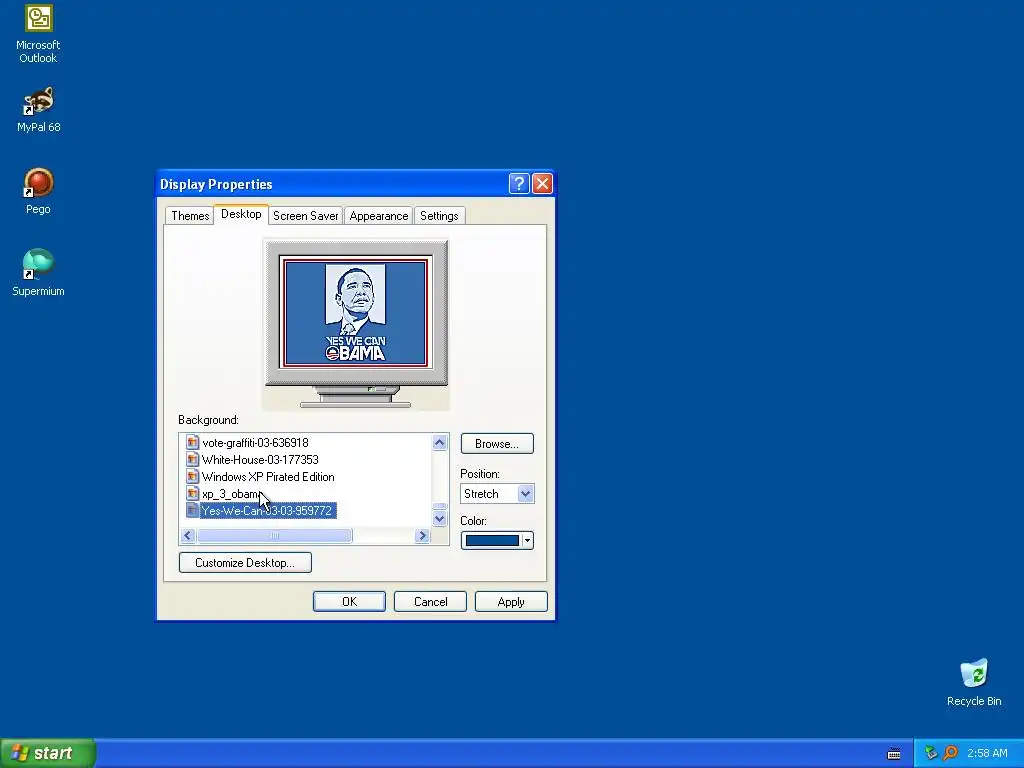The image size is (1024, 768).
Task: Click the list horizontal scroll right arrow
Action: pos(422,536)
